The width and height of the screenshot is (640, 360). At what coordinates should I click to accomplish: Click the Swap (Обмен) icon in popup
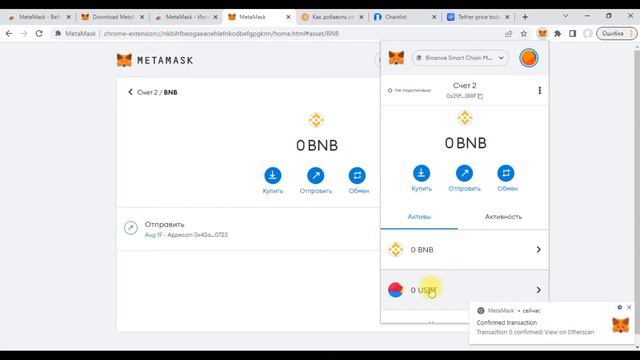point(506,173)
